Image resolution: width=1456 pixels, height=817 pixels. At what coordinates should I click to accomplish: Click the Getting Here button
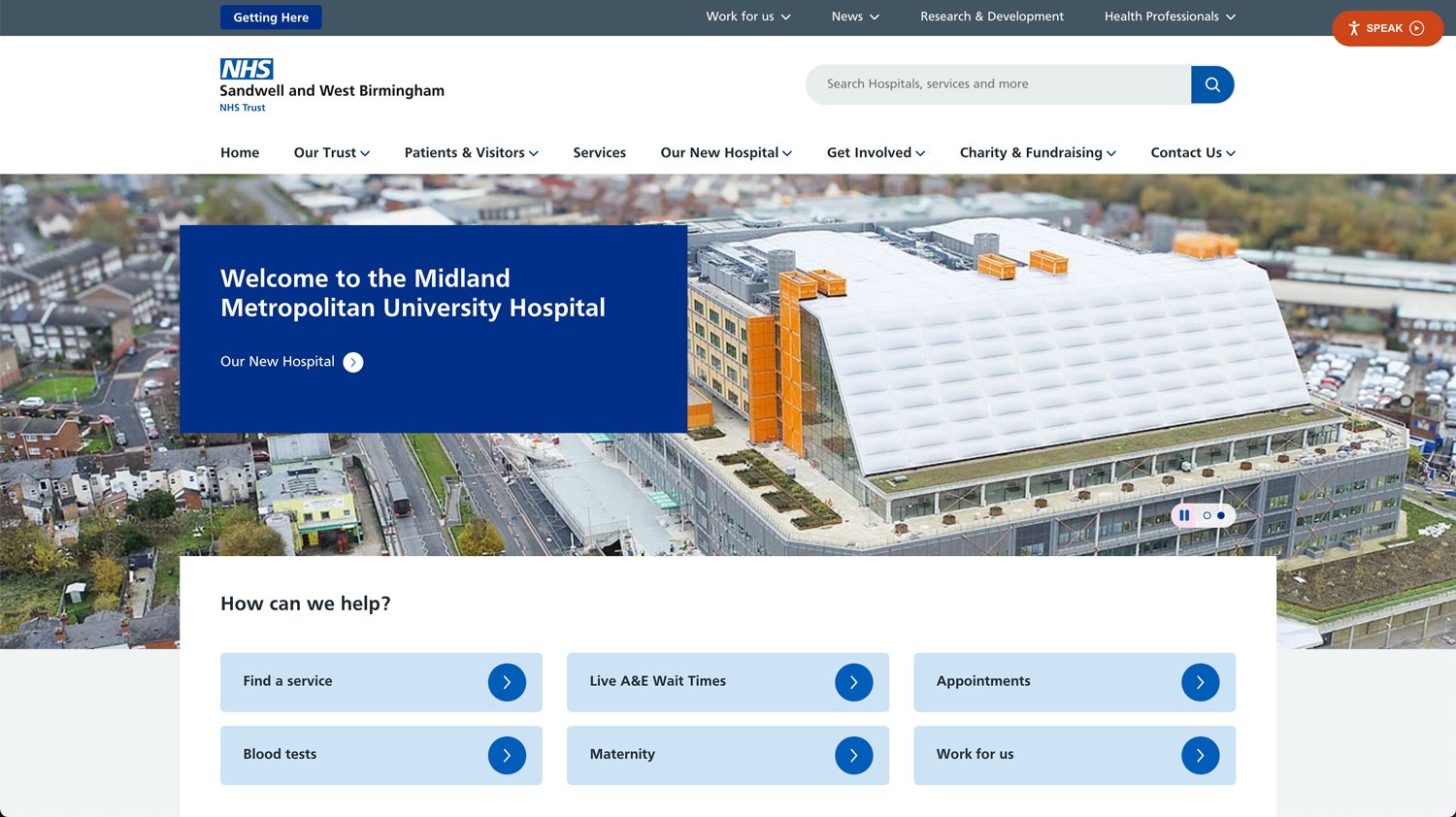(x=271, y=17)
